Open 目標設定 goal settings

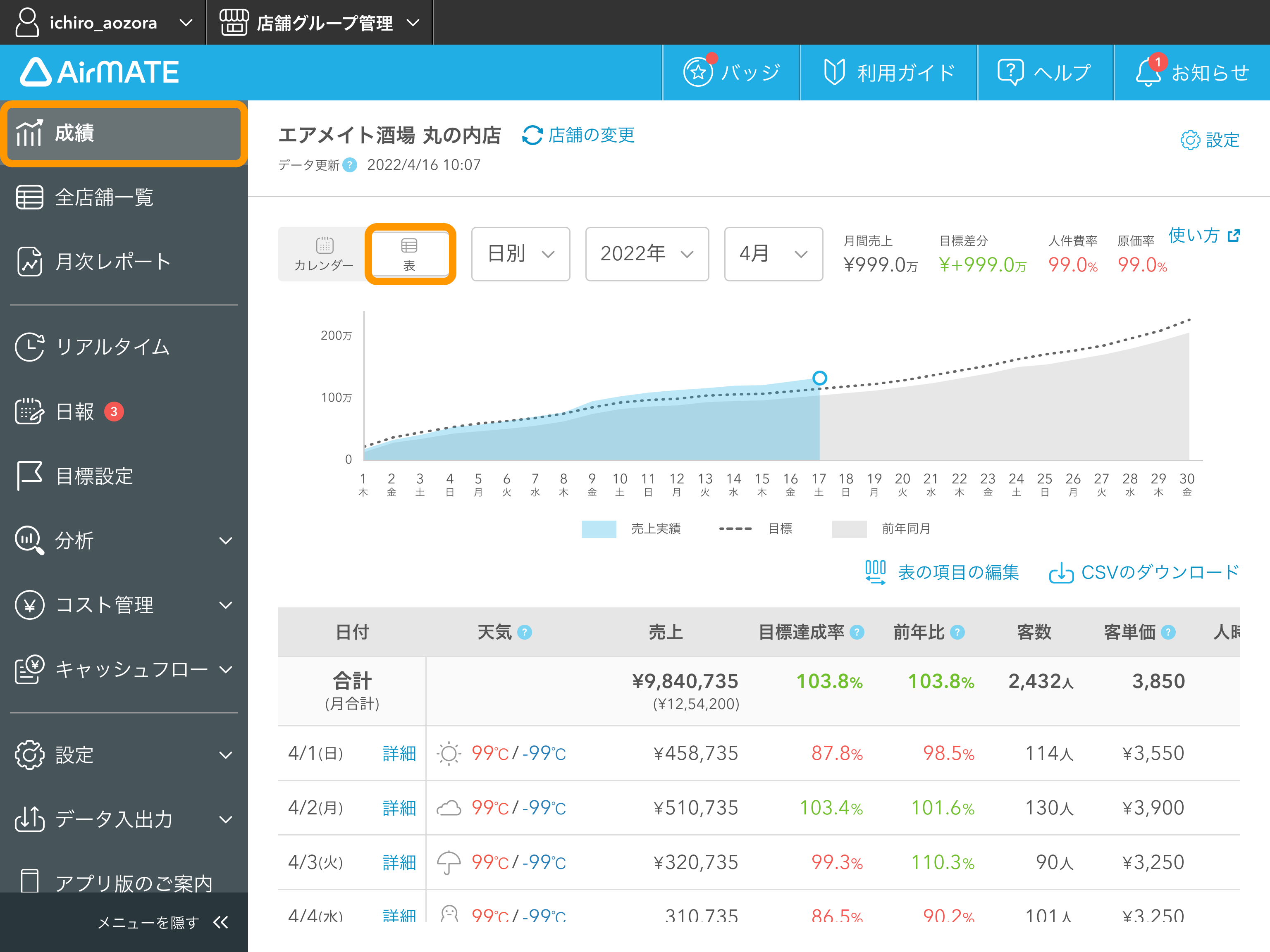click(x=124, y=476)
